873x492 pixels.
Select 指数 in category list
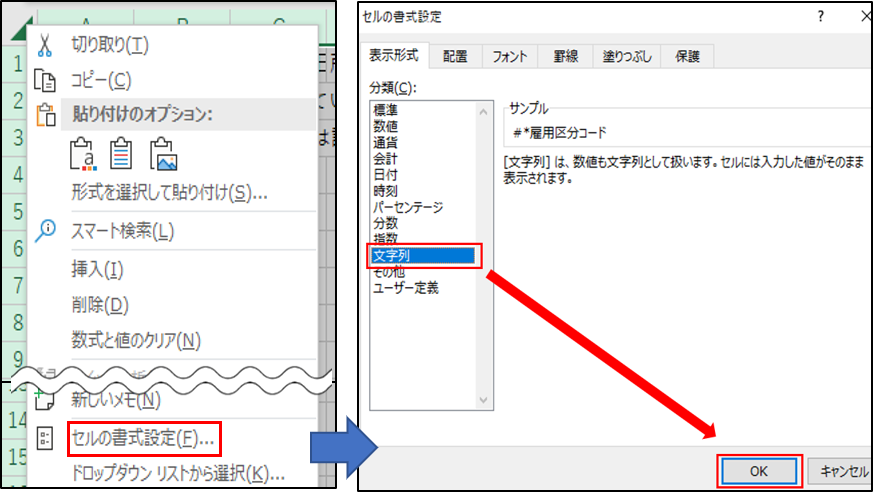pos(386,239)
